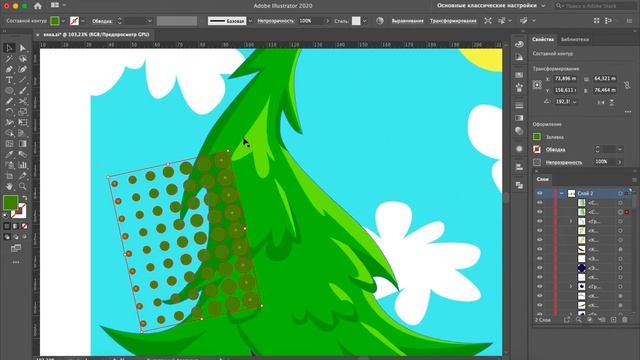
Task: Click the Recolor Artwork wheel icon
Action: [380, 21]
